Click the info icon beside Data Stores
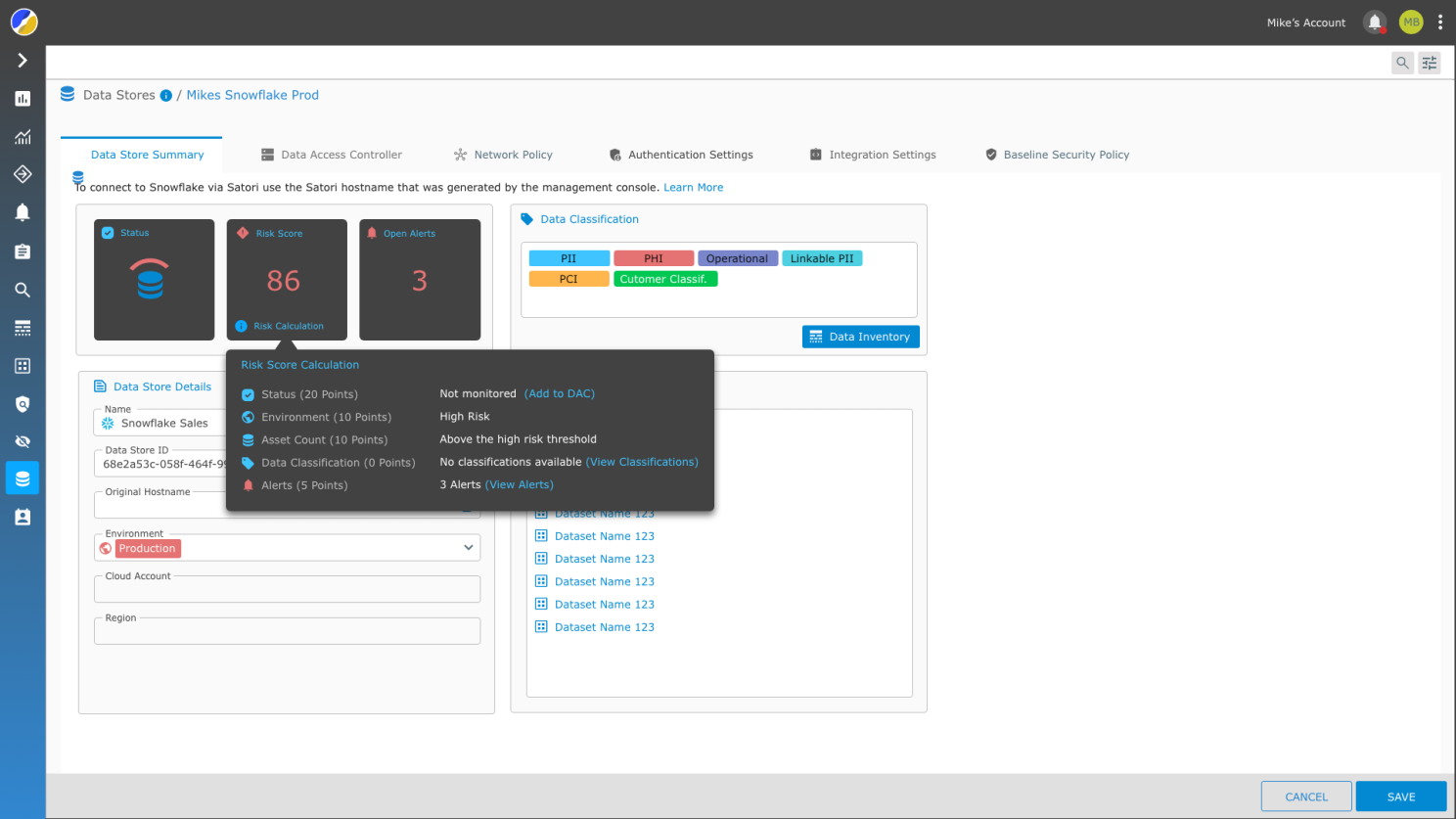Screen dimensions: 1456x819 166,96
